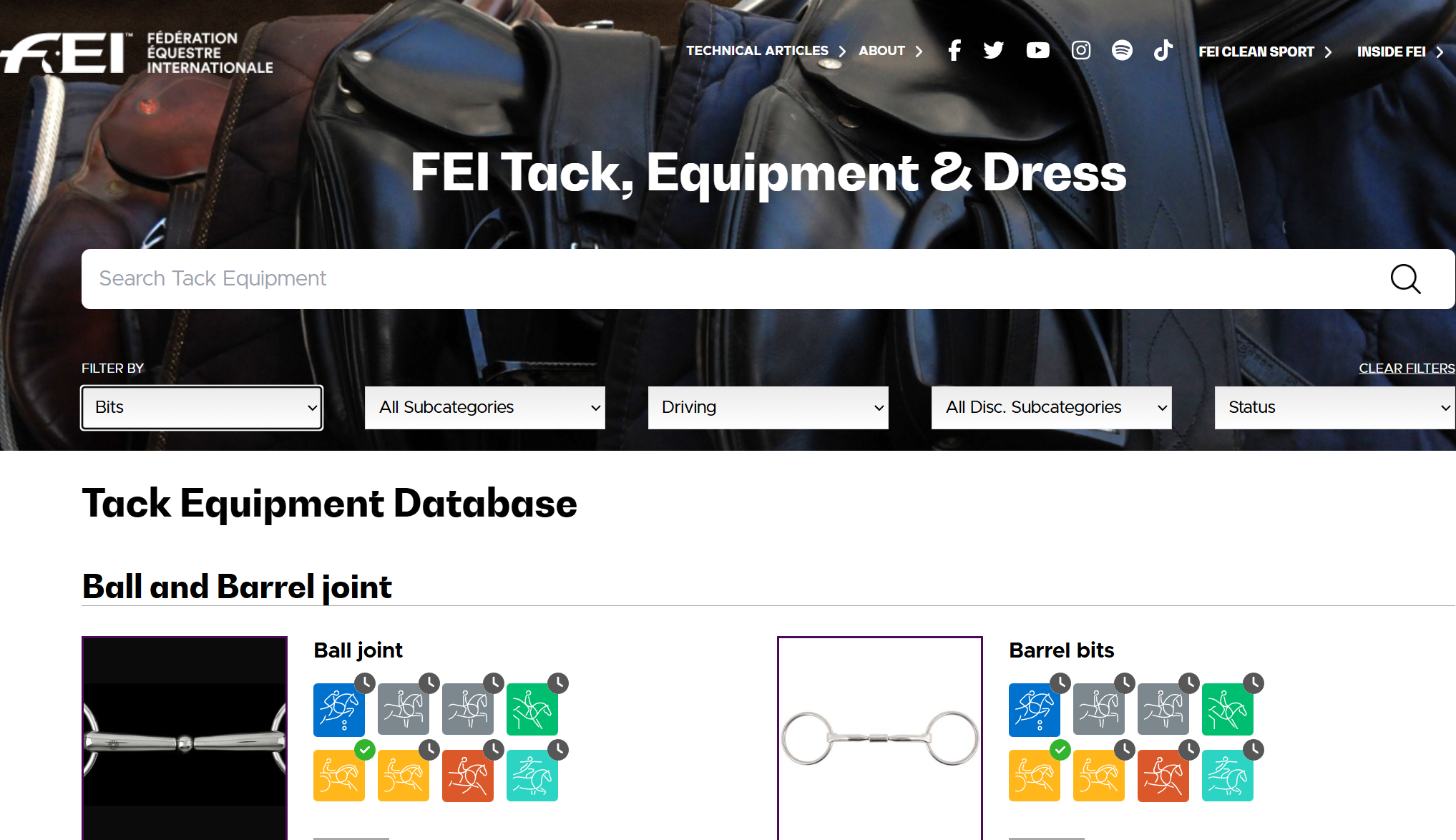Open the Bits category dropdown
This screenshot has height=840, width=1456.
click(x=202, y=408)
